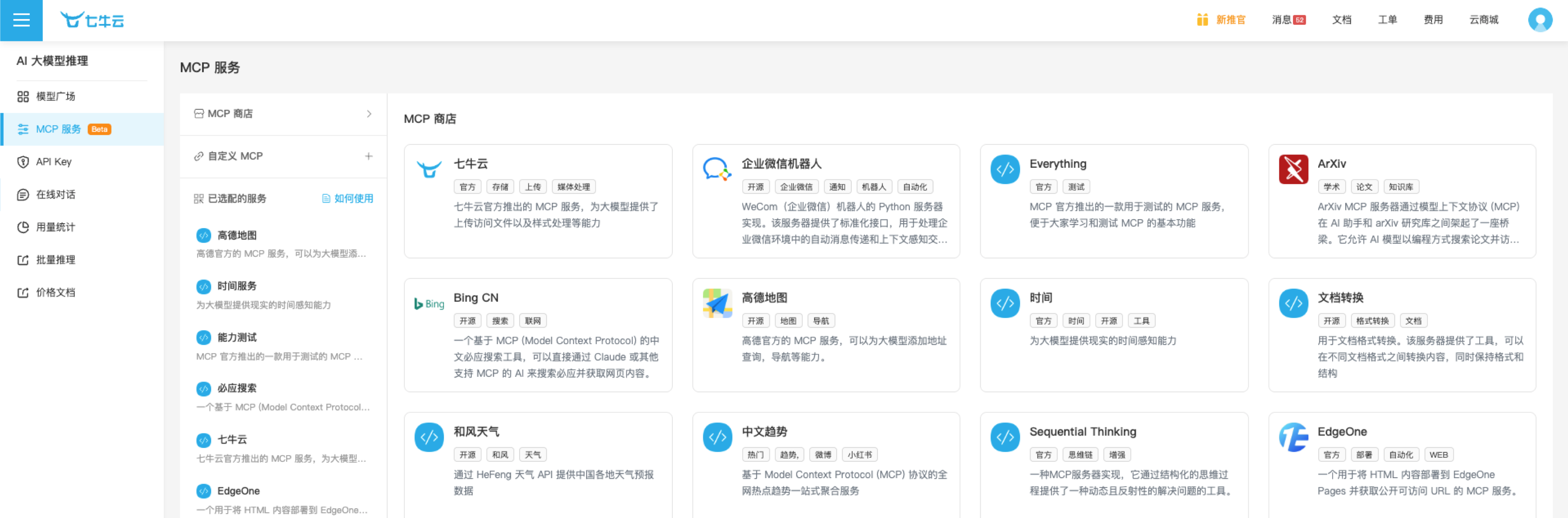Click the 批量推理 external link icon
1568x518 pixels.
23,260
